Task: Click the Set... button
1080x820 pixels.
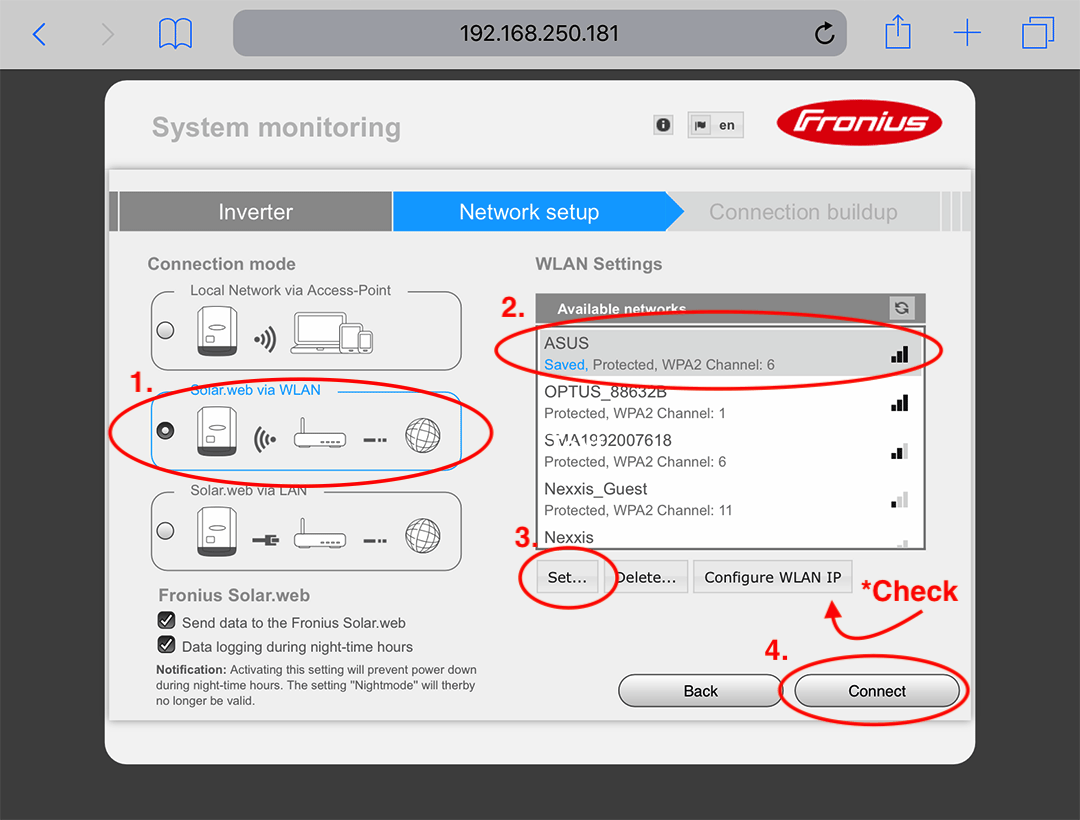Action: [567, 577]
